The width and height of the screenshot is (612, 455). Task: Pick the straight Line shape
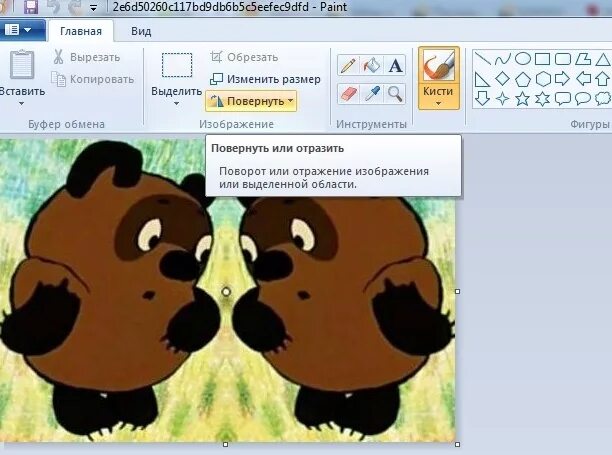482,59
